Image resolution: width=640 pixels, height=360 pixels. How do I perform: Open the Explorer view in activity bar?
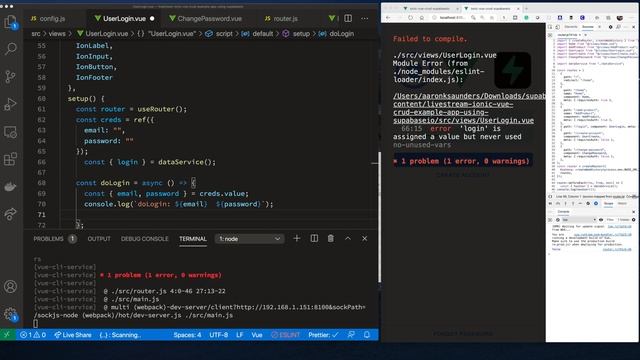tap(10, 22)
